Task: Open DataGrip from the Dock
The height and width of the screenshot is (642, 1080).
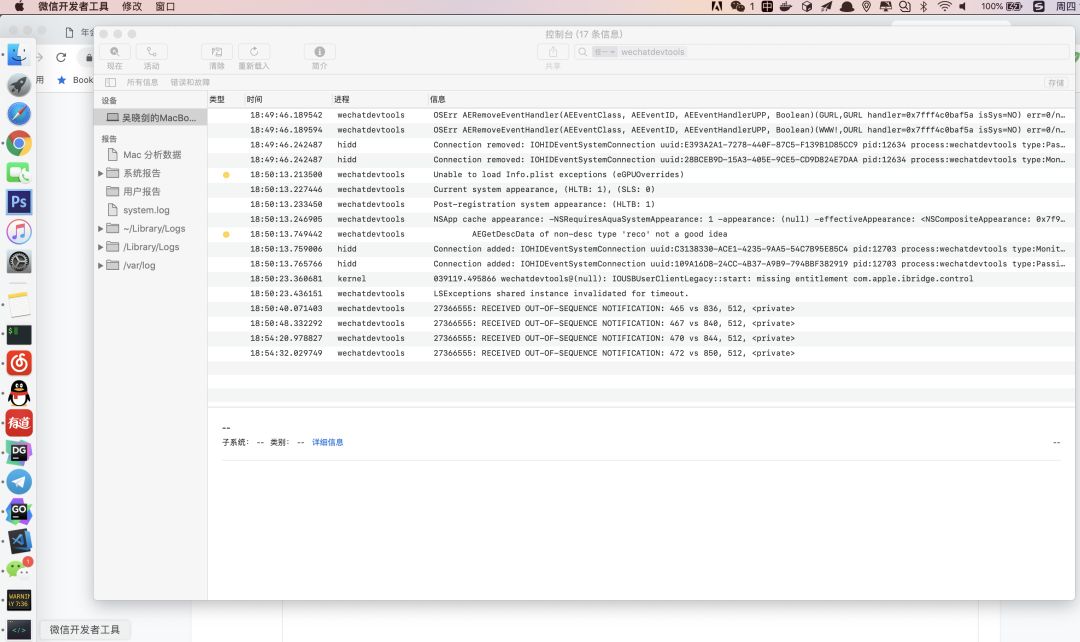Action: coord(19,453)
